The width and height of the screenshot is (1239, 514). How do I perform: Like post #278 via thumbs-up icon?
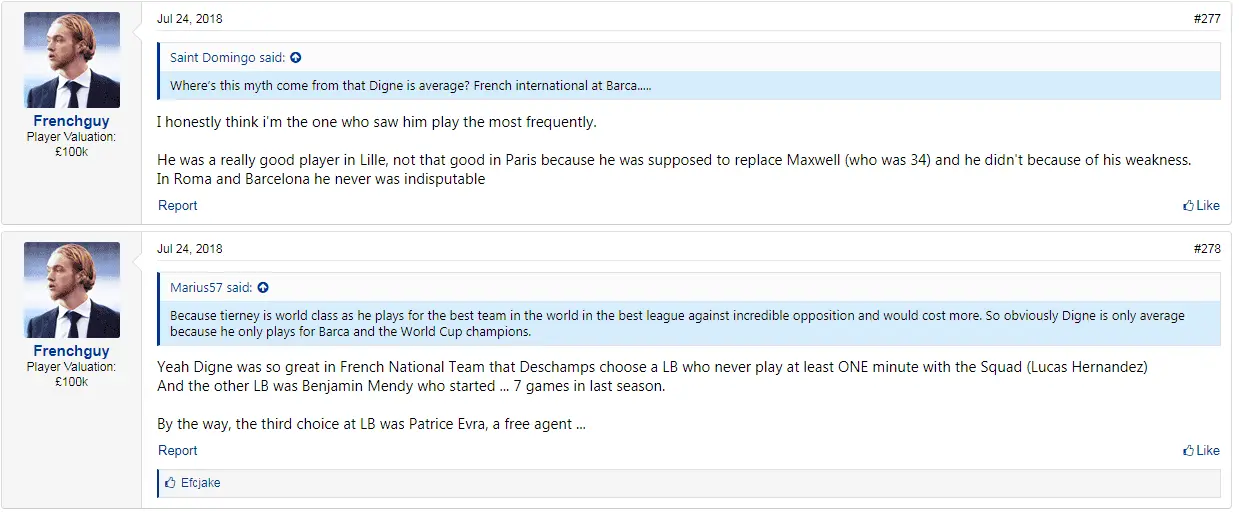click(1188, 451)
